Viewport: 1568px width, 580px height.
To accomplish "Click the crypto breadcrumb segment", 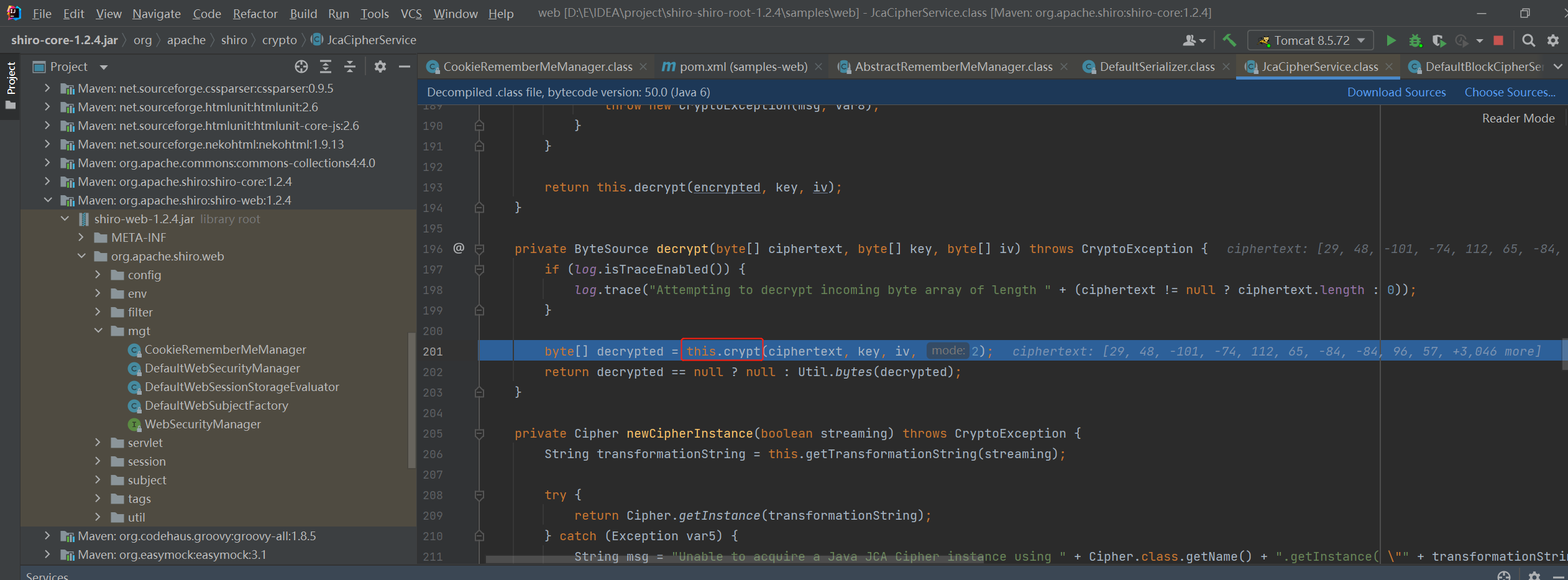I will pos(279,40).
